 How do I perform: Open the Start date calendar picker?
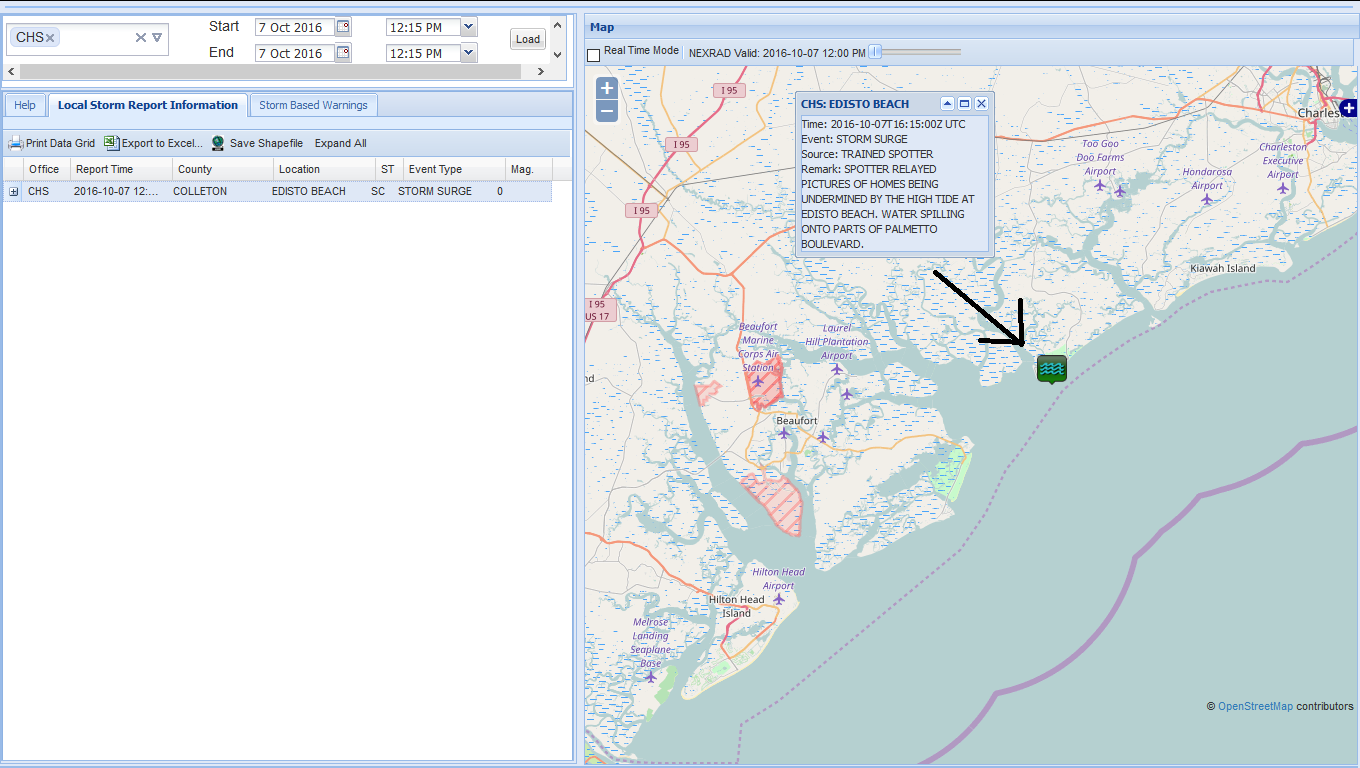tap(343, 27)
